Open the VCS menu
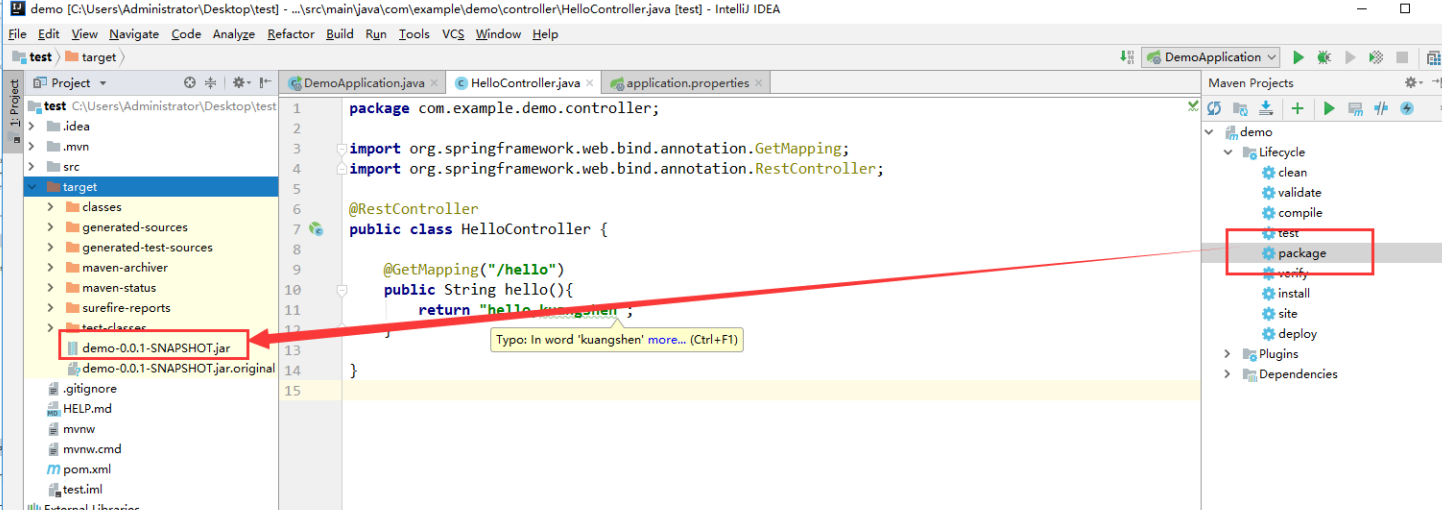 click(x=453, y=34)
